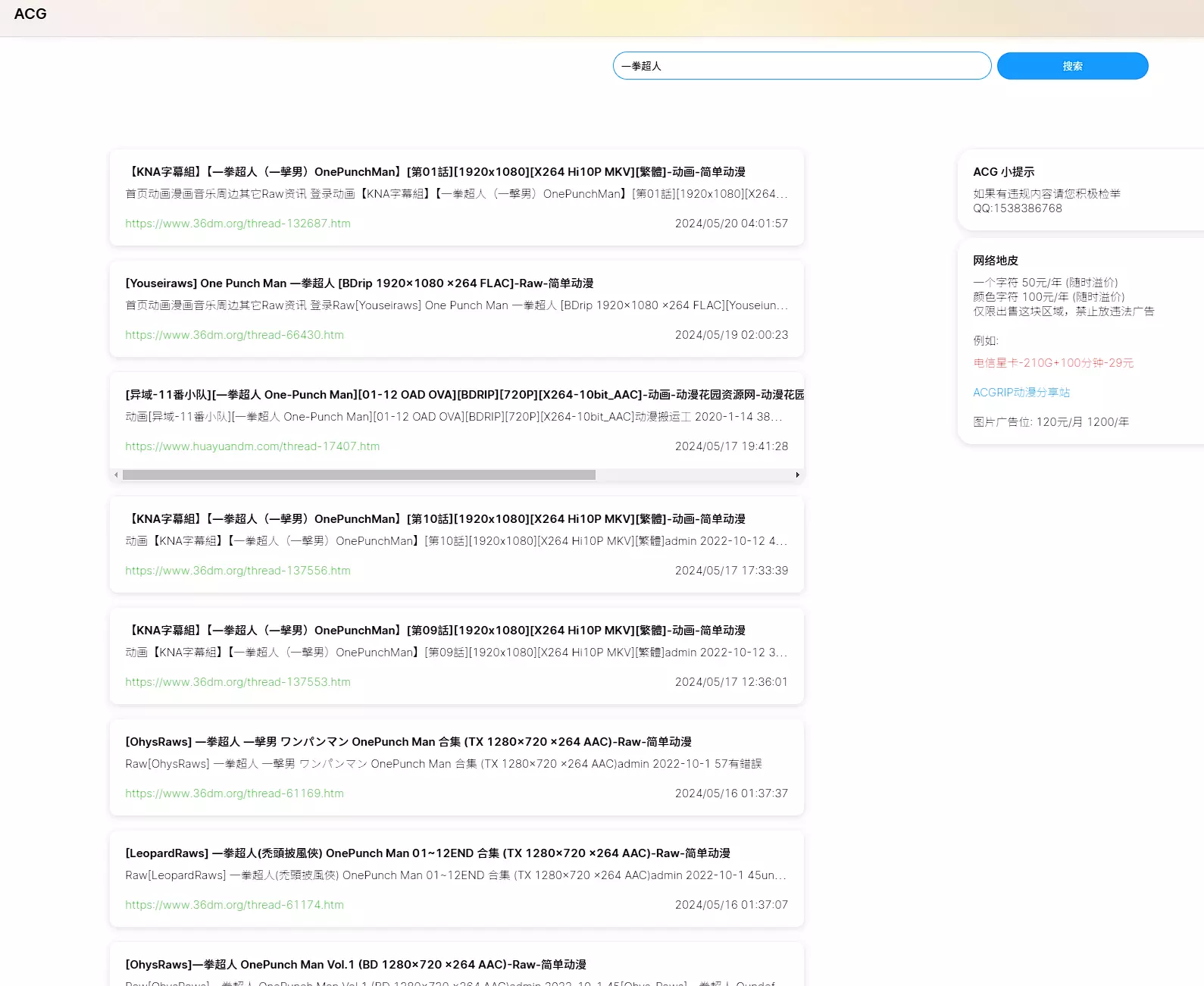Open the ACGRIP动漫分享站 link

coord(1021,393)
